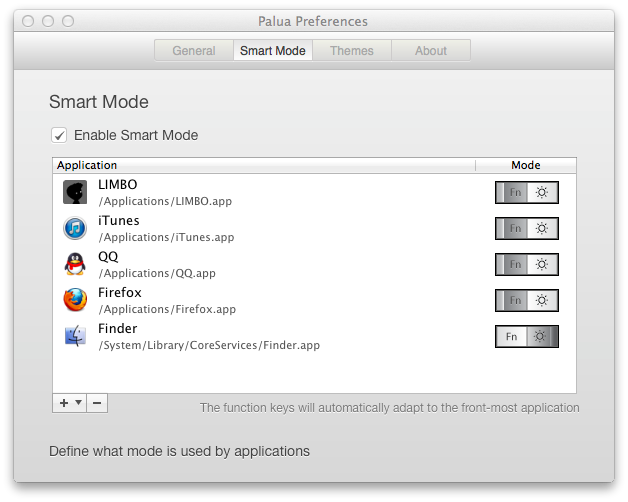The image size is (628, 502).
Task: Select the Smart Mode tab
Action: click(273, 50)
